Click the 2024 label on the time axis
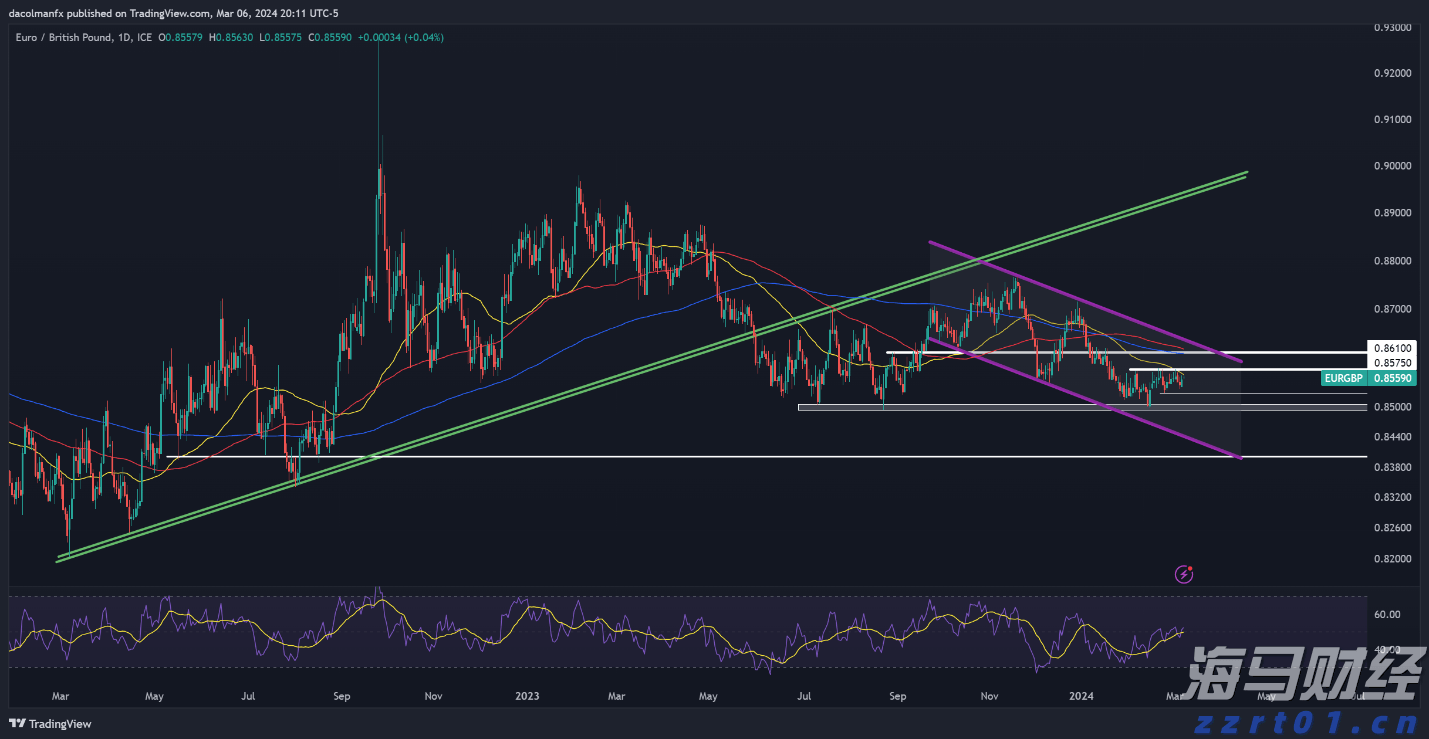The height and width of the screenshot is (739, 1429). coord(1080,695)
